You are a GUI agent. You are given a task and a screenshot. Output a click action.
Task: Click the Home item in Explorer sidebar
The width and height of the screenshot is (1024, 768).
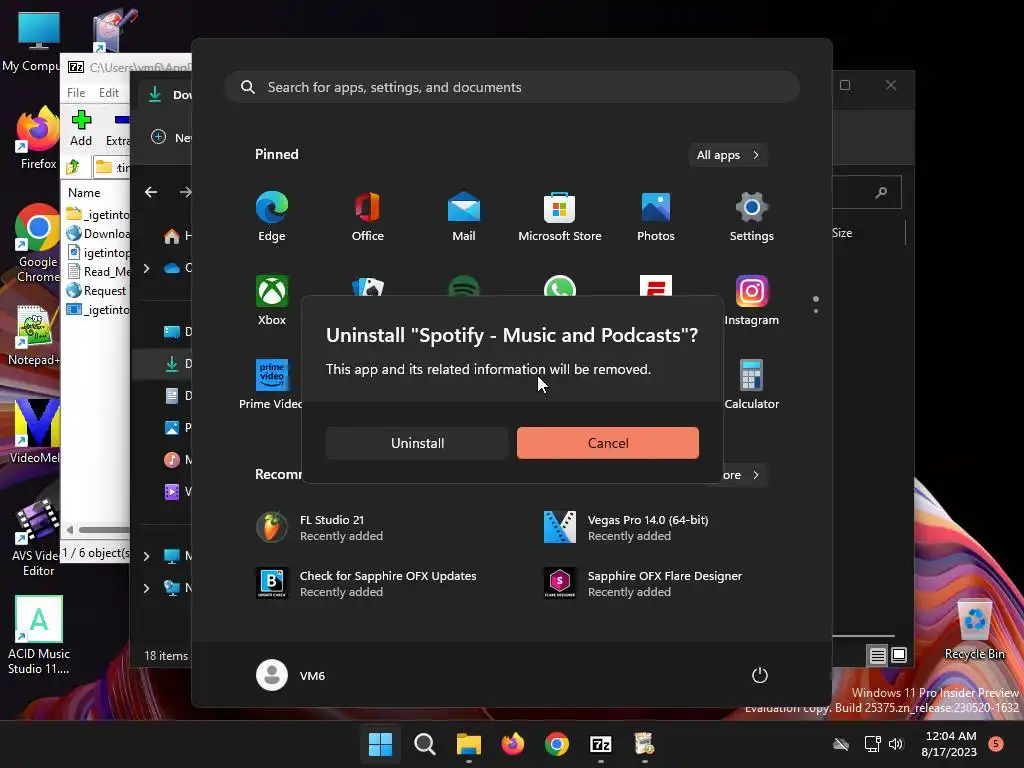point(176,236)
